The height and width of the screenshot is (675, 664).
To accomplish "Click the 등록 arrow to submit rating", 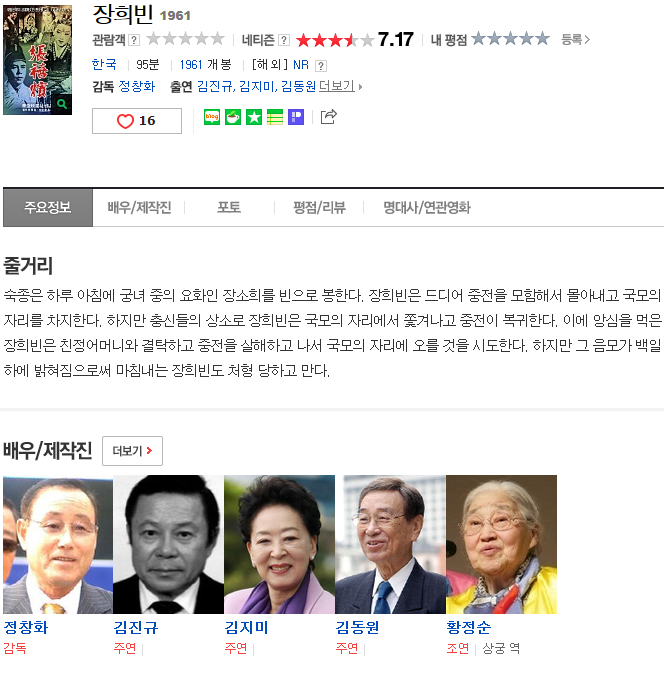I will tap(575, 40).
